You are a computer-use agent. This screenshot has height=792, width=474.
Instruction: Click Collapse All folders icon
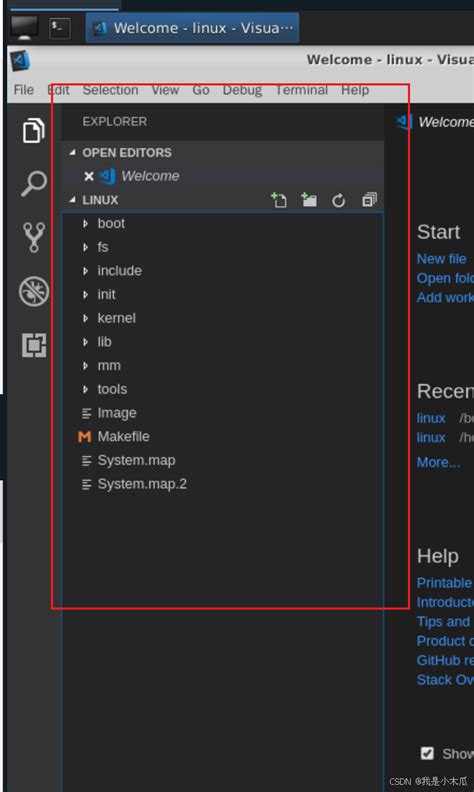click(369, 200)
